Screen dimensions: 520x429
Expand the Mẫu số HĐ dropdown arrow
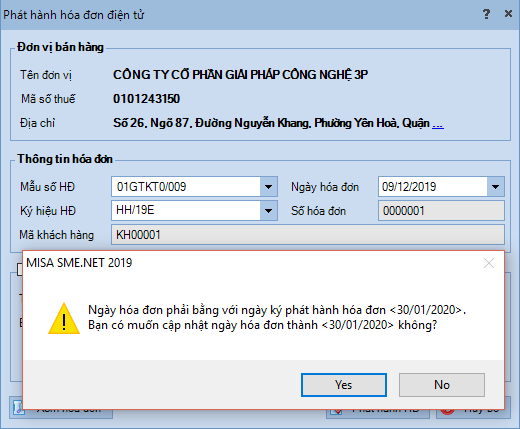pyautogui.click(x=268, y=187)
